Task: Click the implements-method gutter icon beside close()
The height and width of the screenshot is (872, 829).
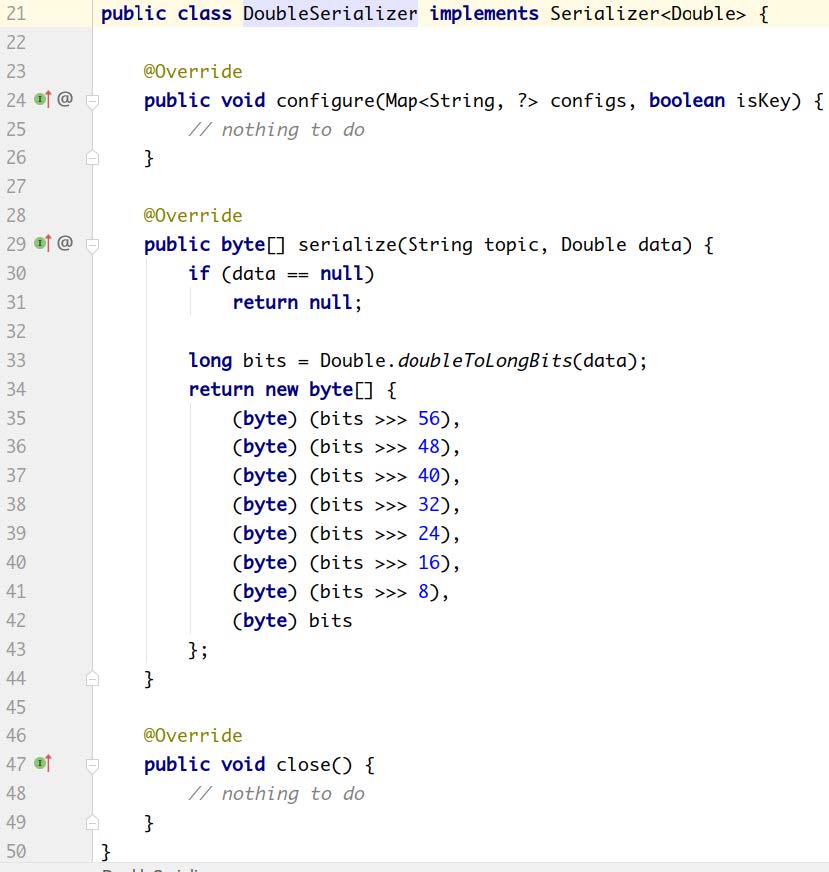Action: [x=42, y=764]
